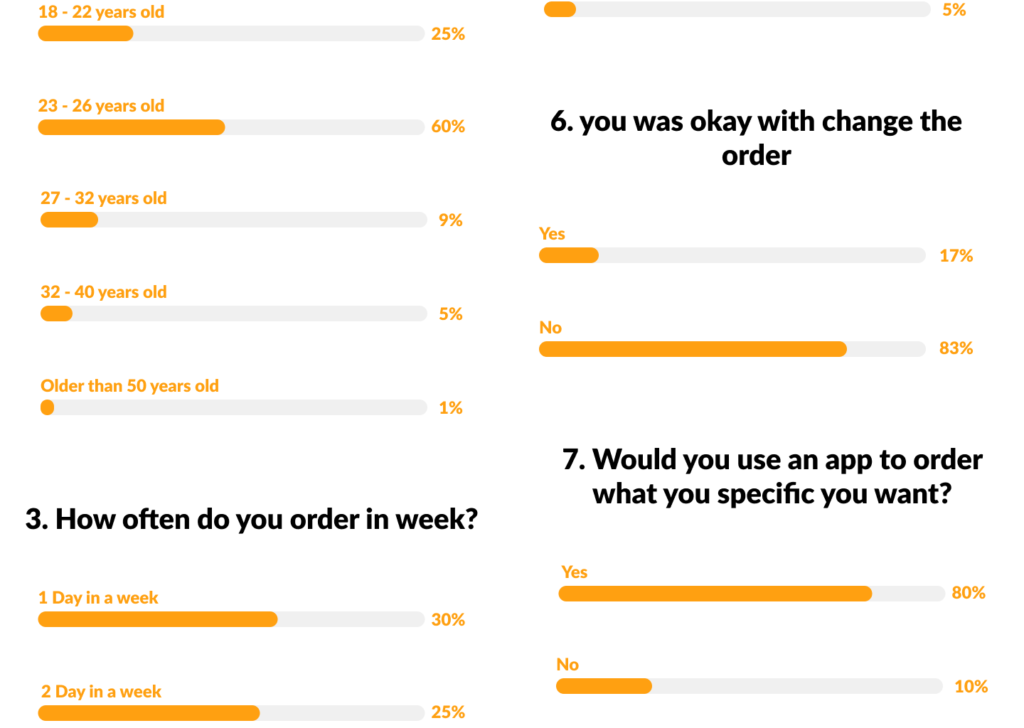The image size is (1024, 728).
Task: Select the No bar showing 83%
Action: click(732, 349)
